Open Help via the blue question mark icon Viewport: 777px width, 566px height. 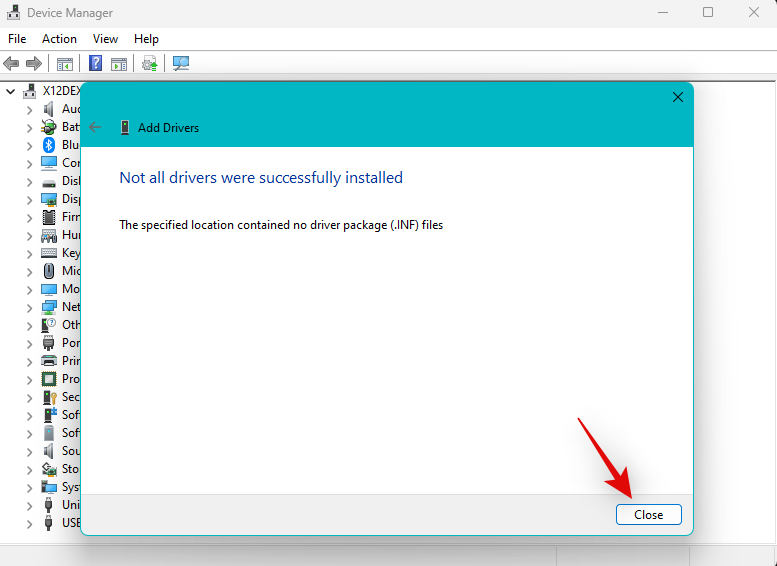coord(95,63)
